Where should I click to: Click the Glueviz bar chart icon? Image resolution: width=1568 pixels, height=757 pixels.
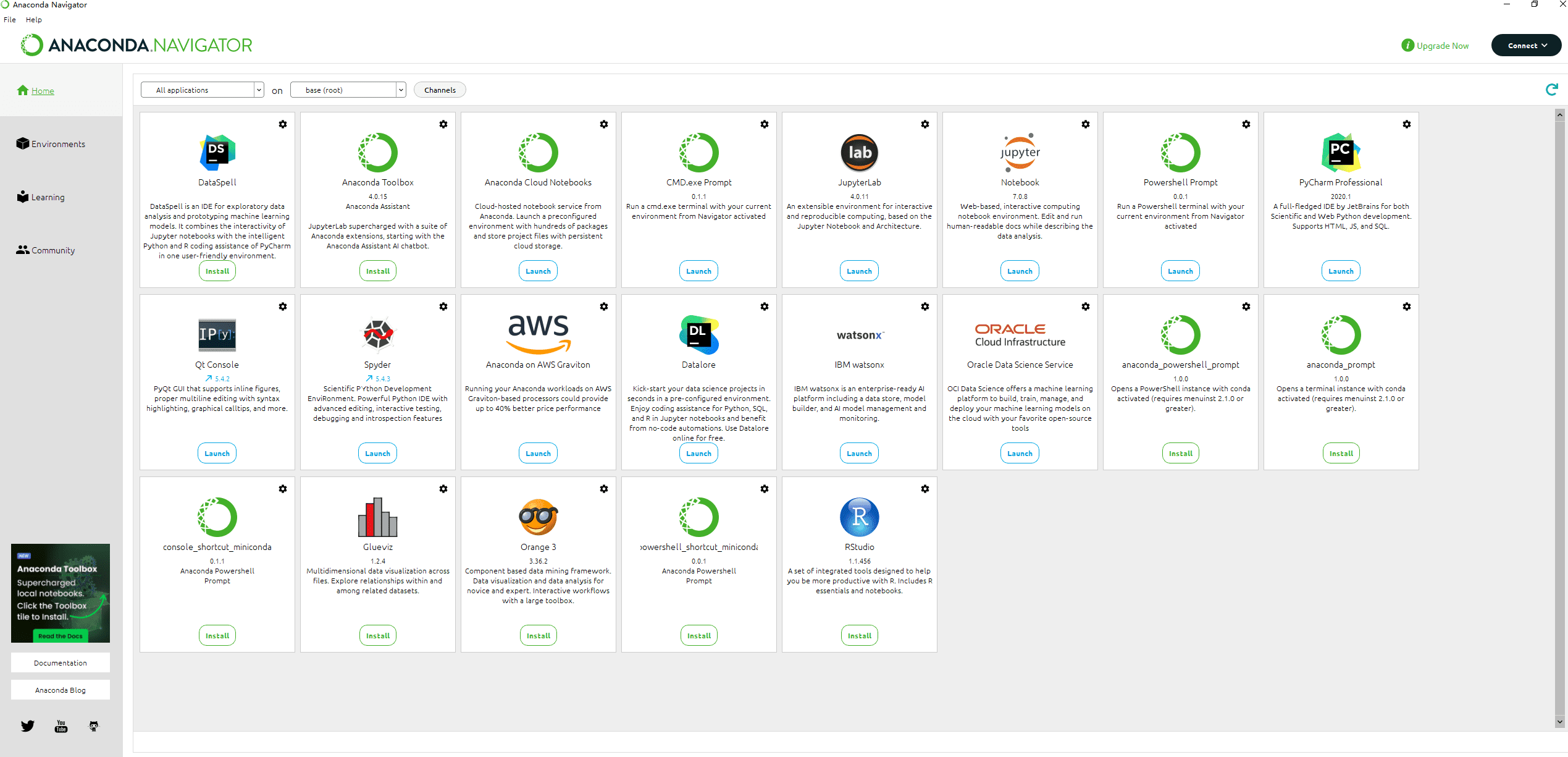coord(378,517)
